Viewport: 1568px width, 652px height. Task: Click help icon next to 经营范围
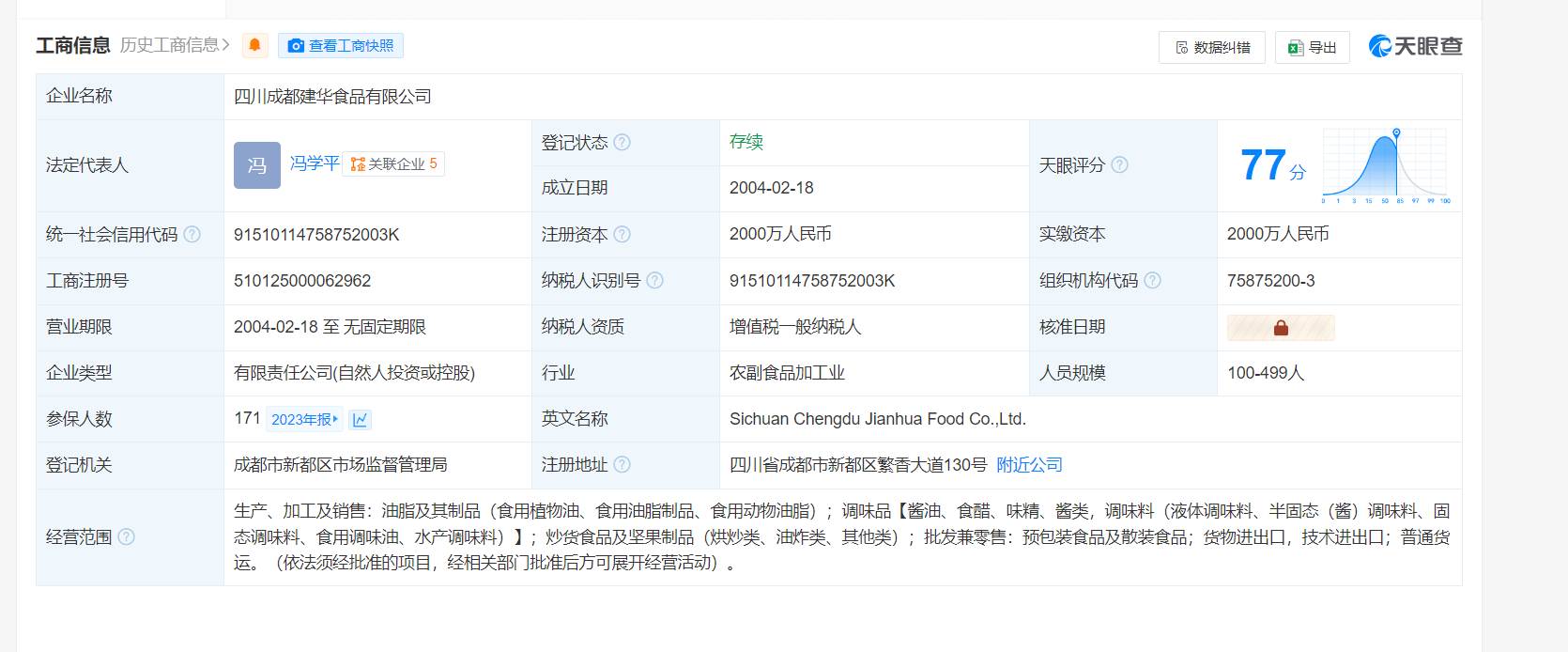(126, 536)
